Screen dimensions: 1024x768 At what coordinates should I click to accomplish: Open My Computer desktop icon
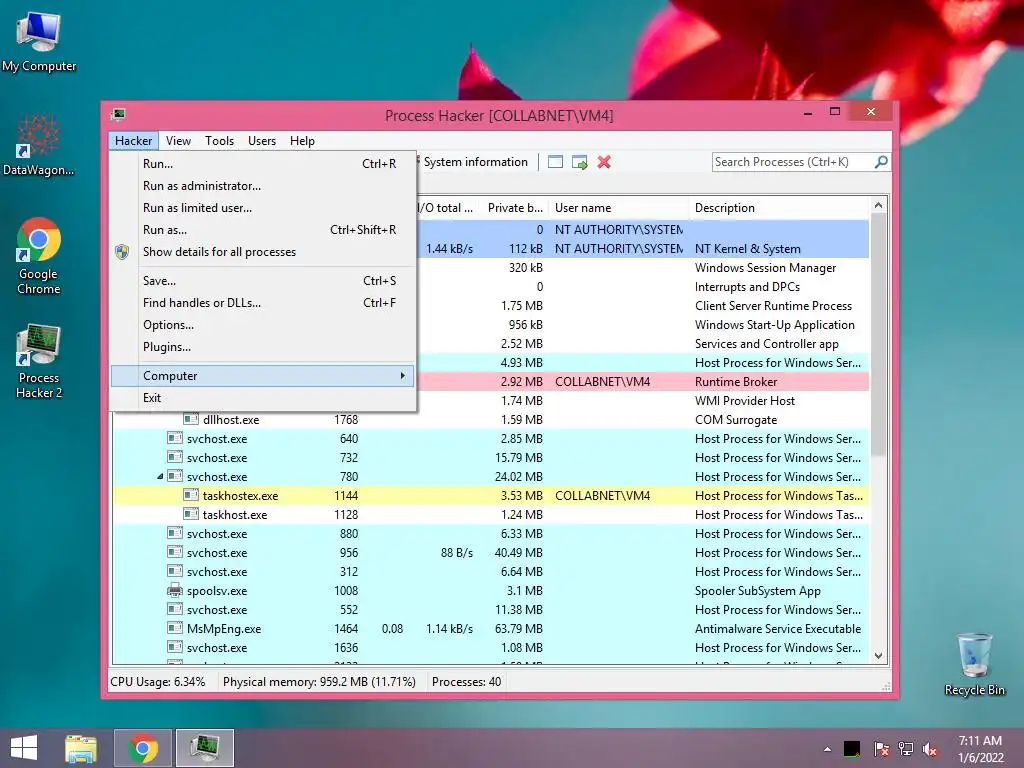tap(39, 42)
